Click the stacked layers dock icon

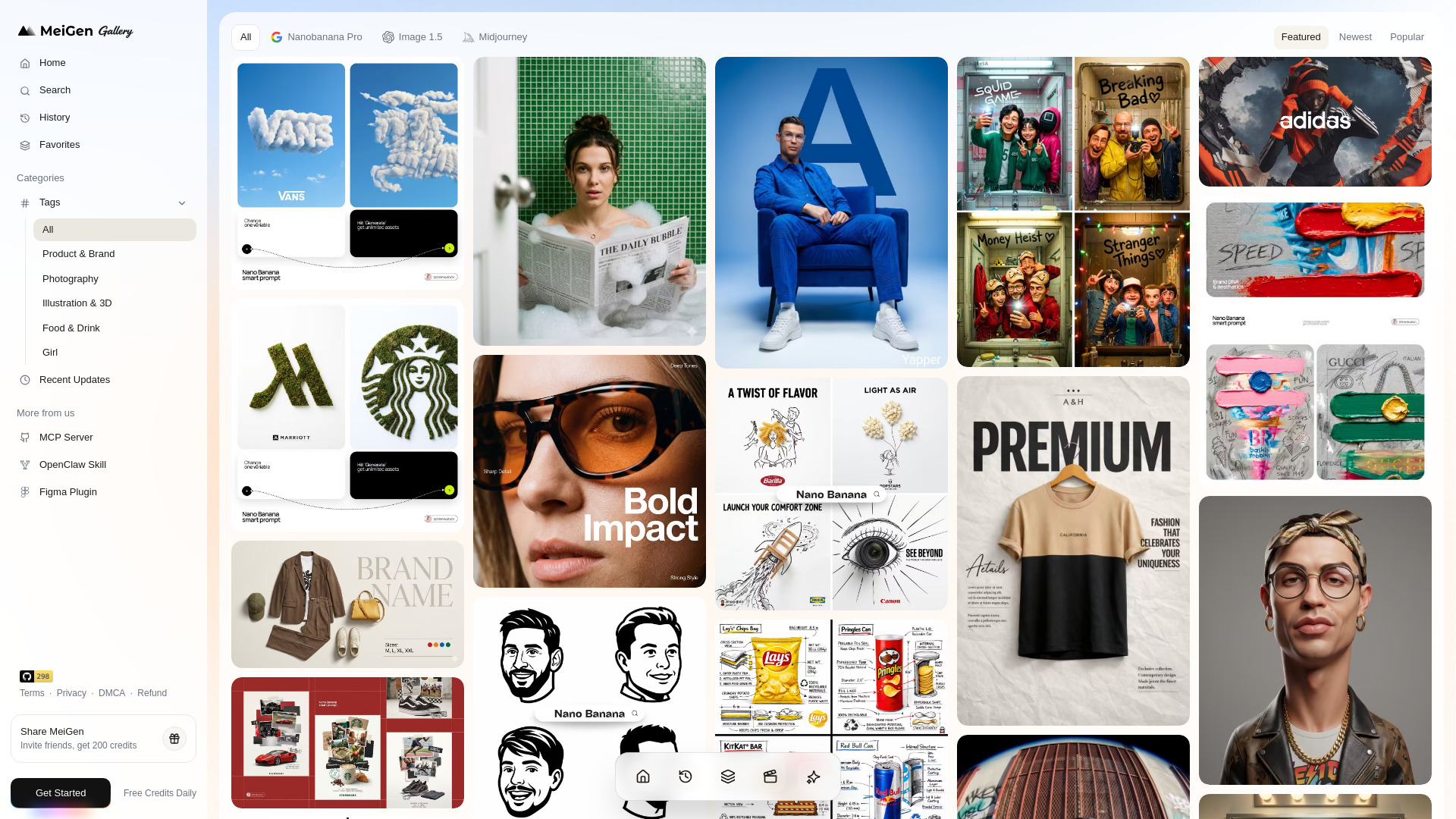[x=728, y=777]
